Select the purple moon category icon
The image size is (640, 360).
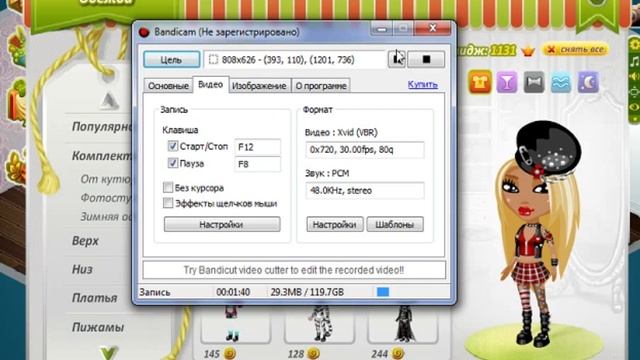click(x=588, y=82)
